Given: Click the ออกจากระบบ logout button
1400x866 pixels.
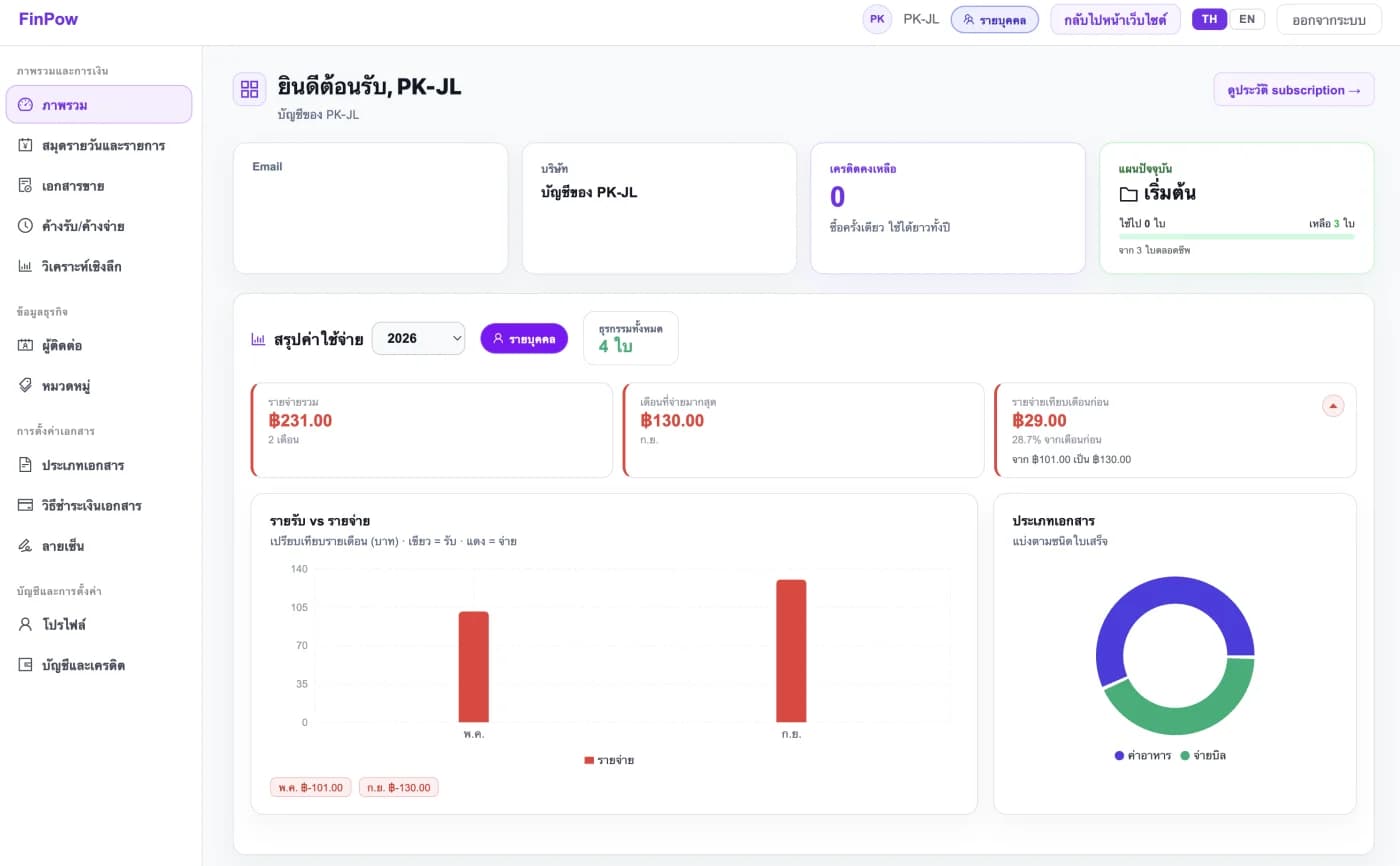Looking at the screenshot, I should [x=1329, y=19].
